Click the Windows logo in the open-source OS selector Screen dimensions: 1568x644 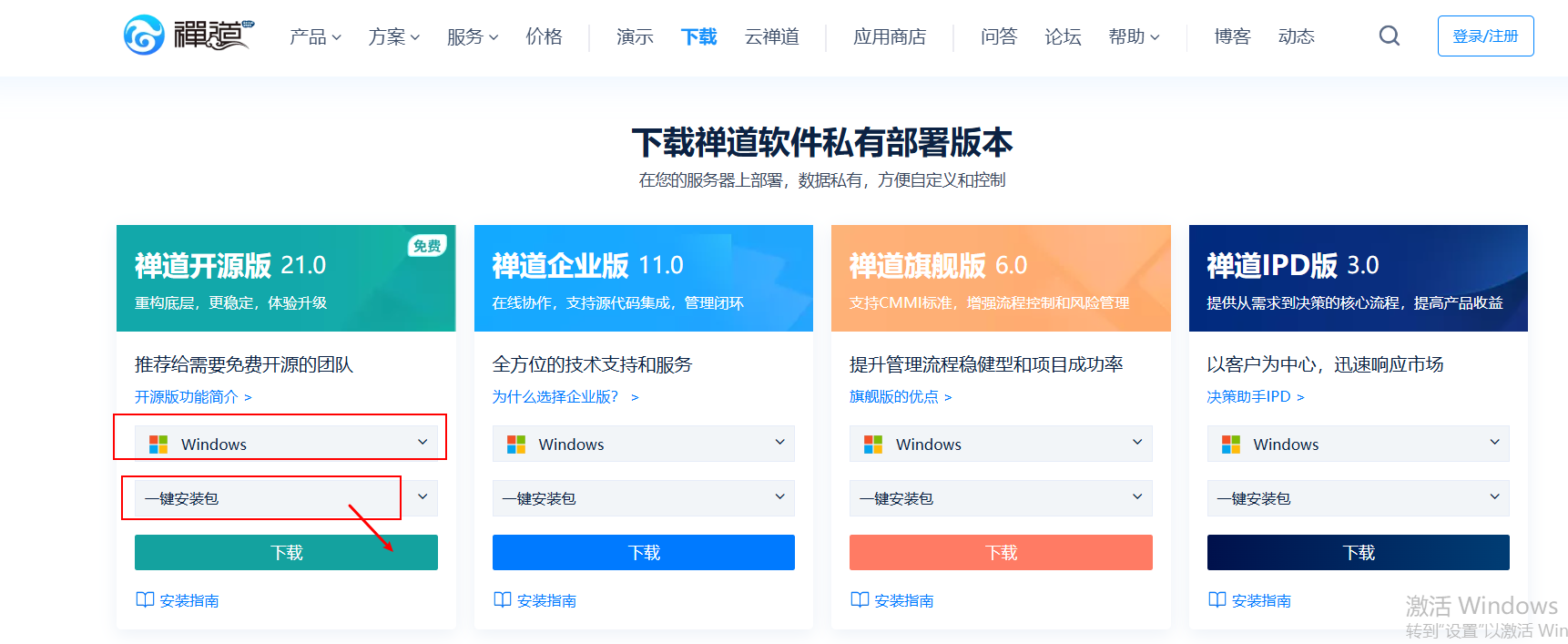pos(158,444)
